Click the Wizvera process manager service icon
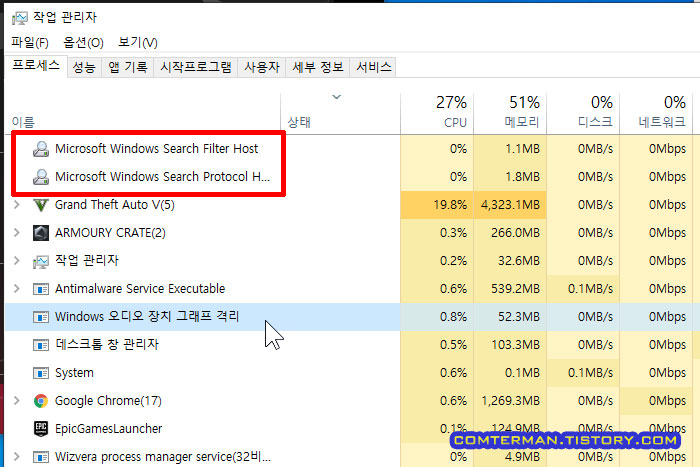 coord(41,457)
